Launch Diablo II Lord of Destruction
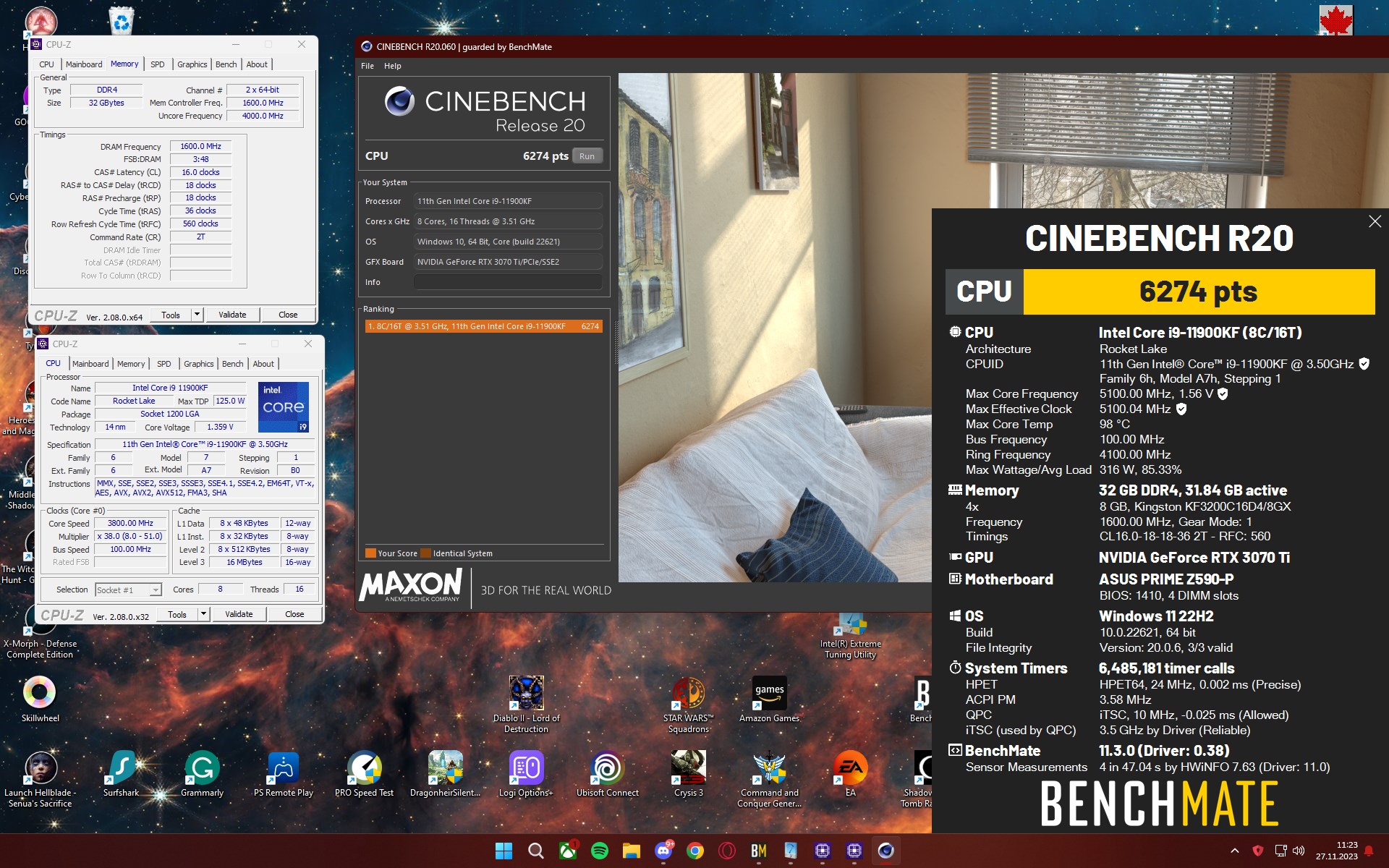 click(527, 705)
